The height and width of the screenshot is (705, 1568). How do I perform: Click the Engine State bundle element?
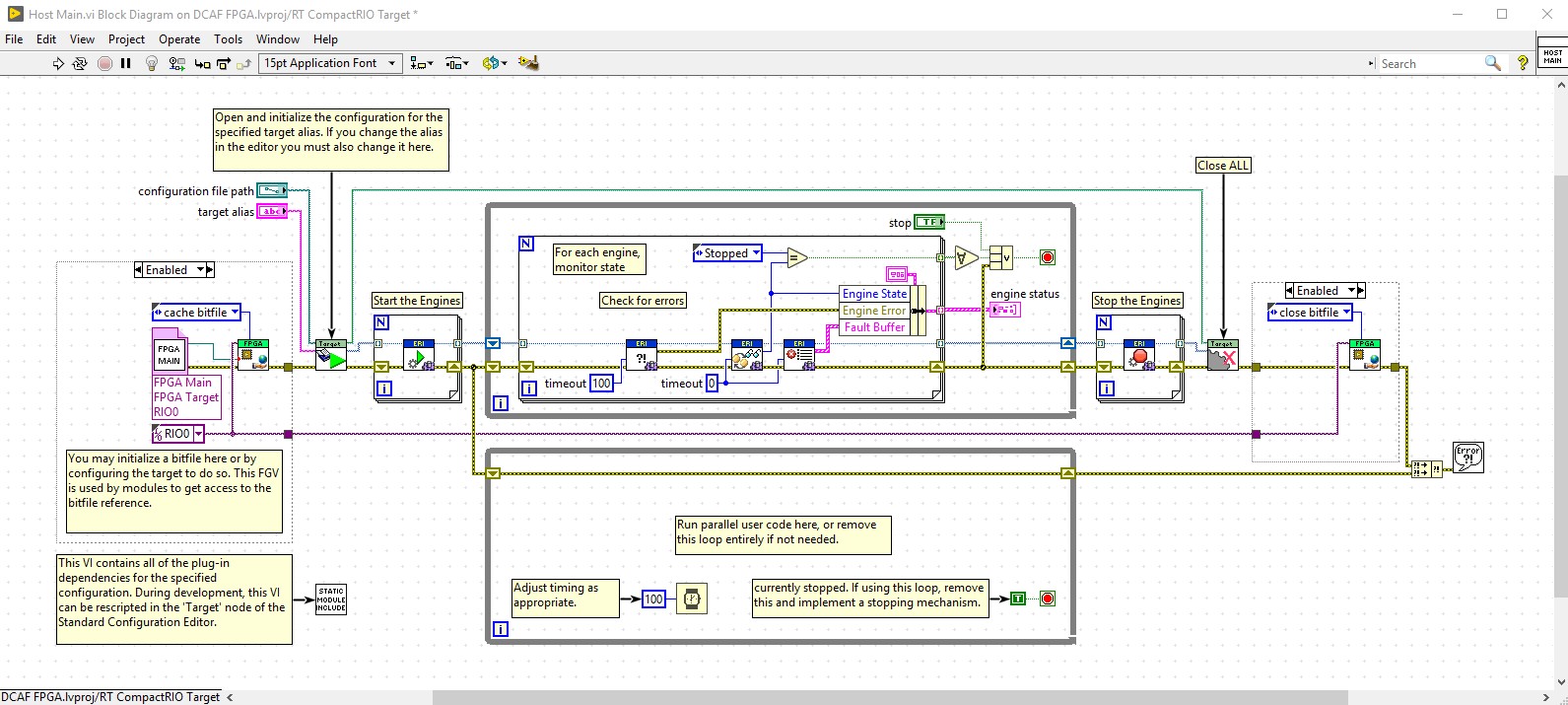point(875,294)
